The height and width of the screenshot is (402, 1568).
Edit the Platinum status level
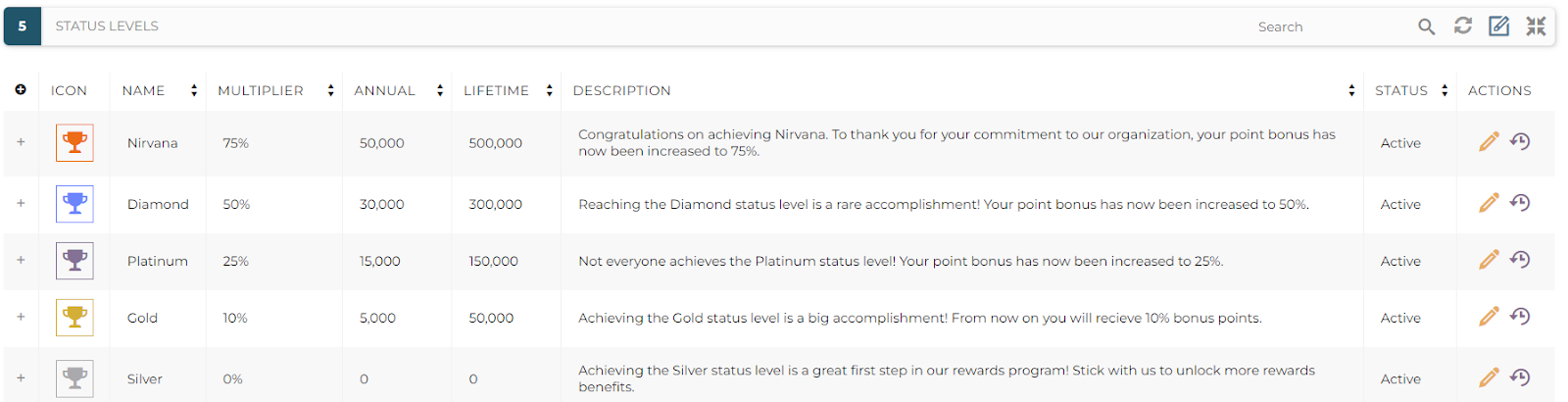(x=1489, y=260)
